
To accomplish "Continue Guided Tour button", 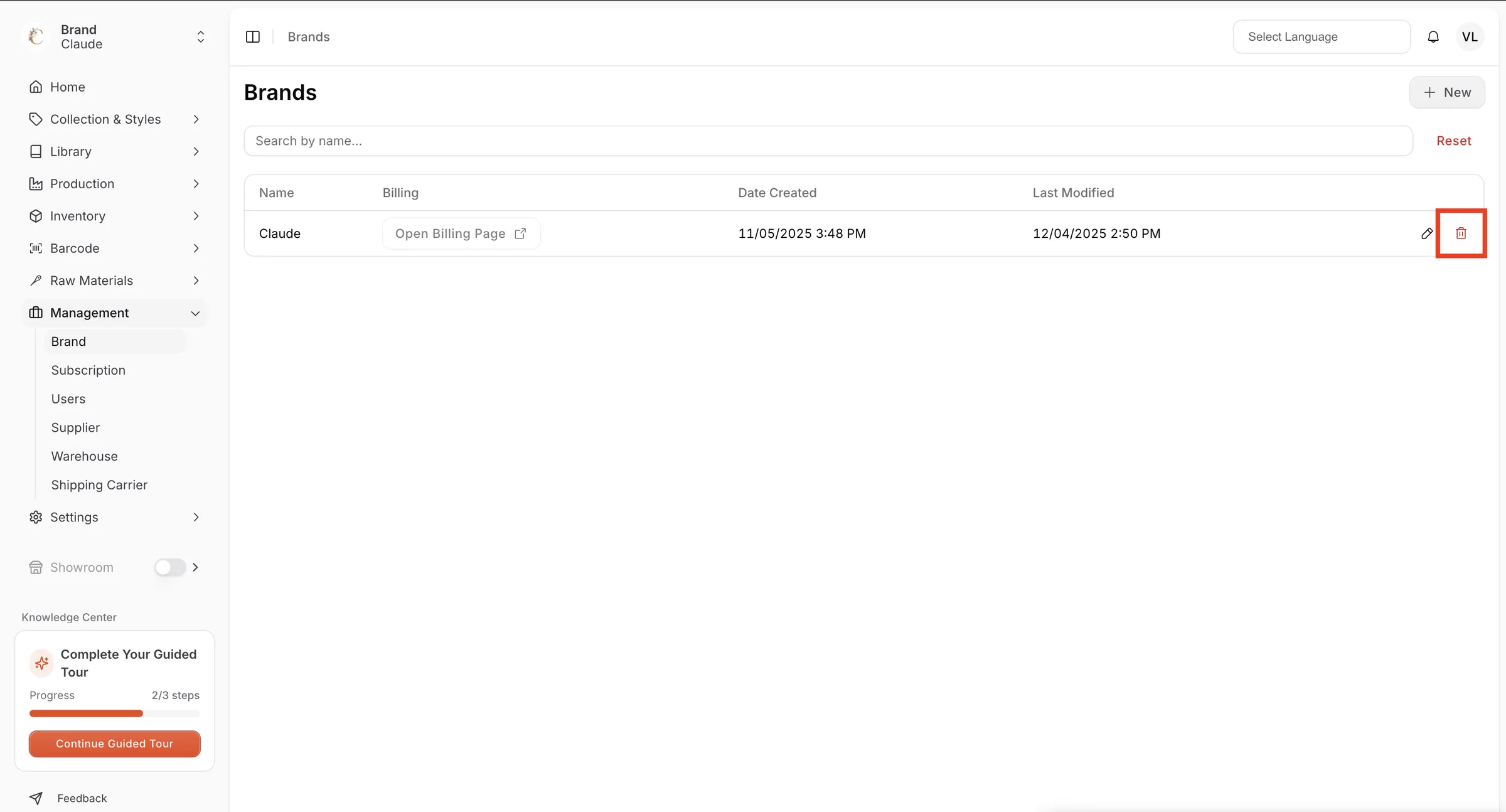I will [115, 744].
